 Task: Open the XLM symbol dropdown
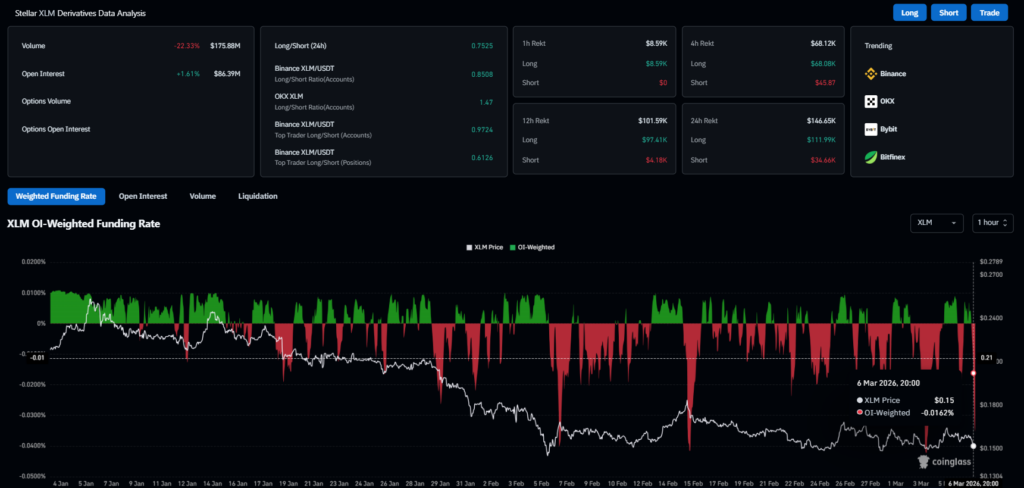click(x=938, y=223)
